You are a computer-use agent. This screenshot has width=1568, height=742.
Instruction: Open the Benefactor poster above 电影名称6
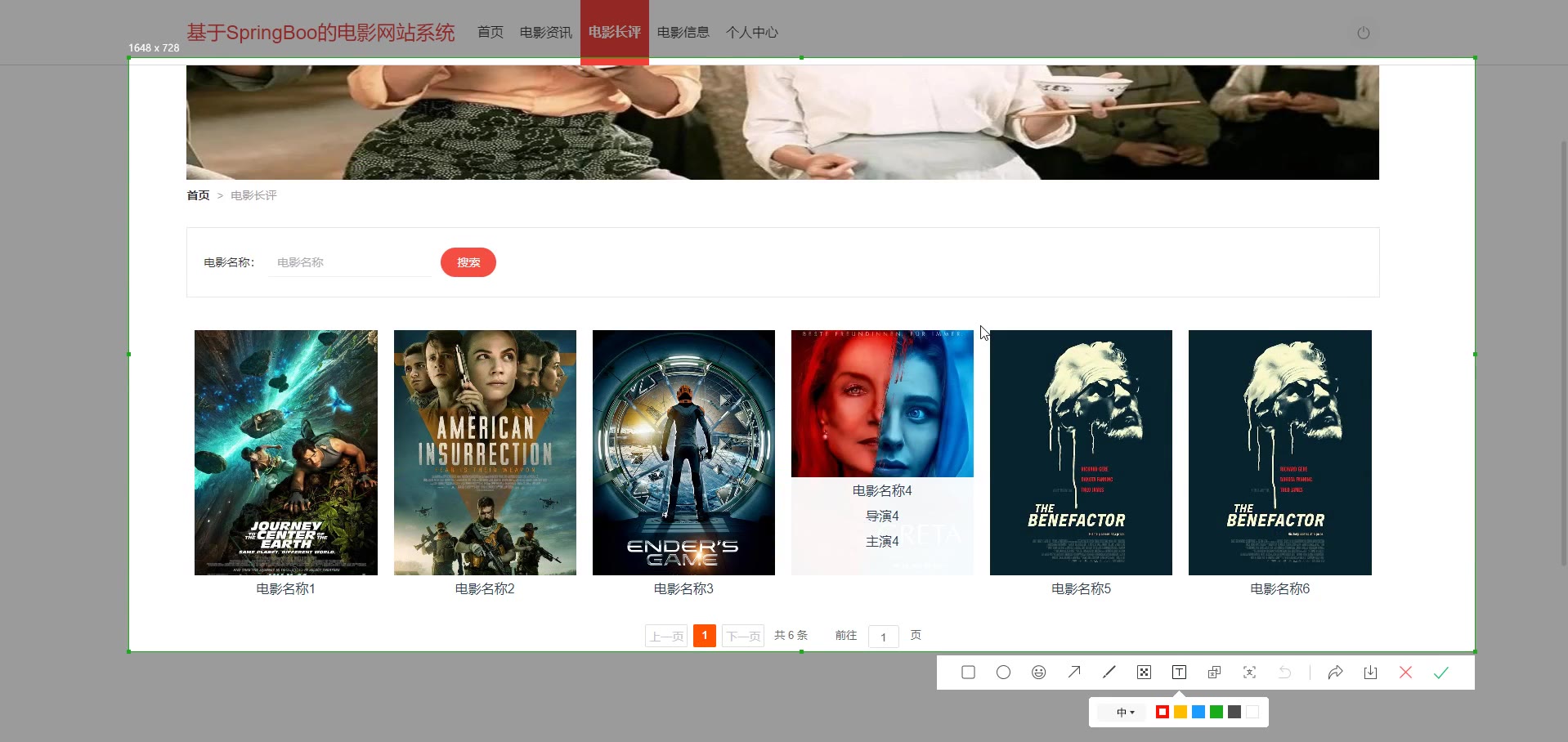coord(1280,453)
